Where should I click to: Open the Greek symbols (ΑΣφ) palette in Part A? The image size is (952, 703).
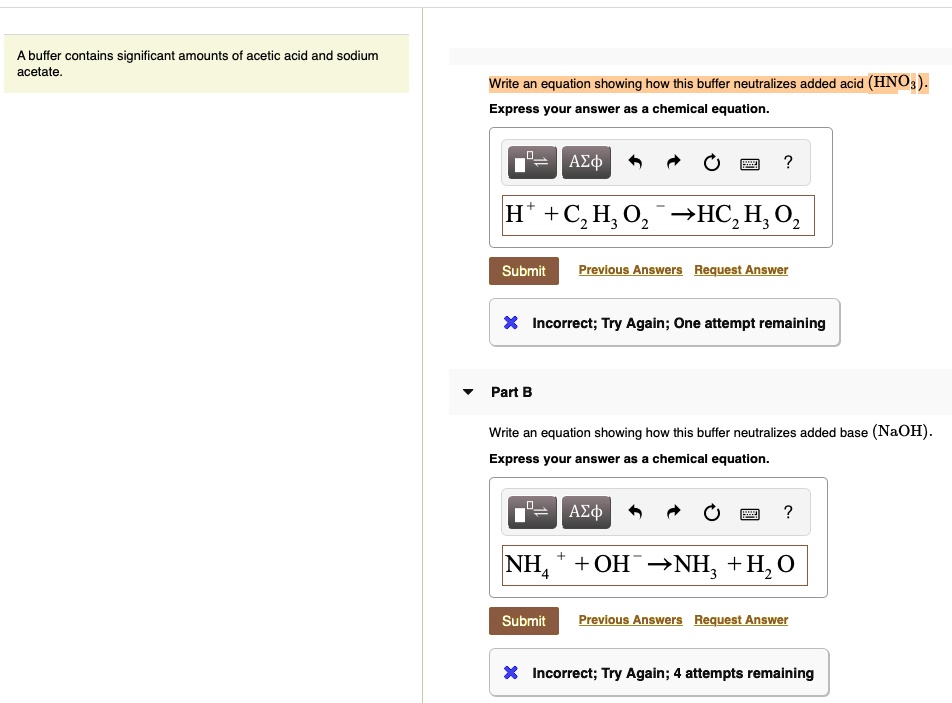[x=585, y=162]
